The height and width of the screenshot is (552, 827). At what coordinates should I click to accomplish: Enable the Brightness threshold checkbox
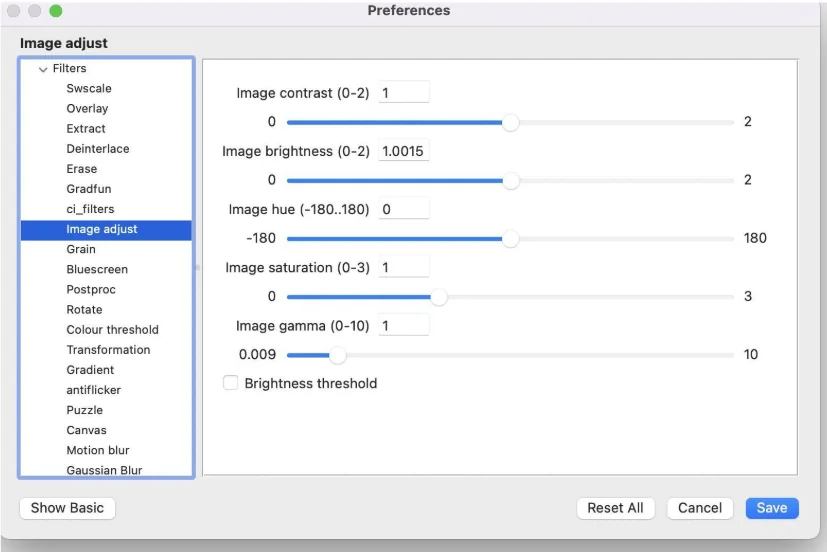(231, 383)
